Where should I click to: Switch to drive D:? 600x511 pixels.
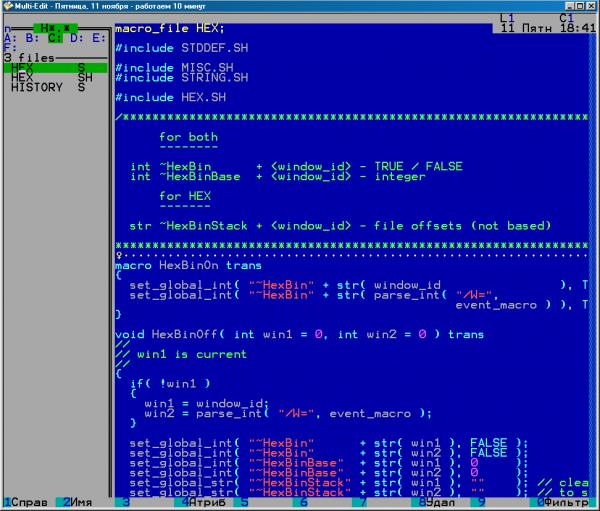click(x=76, y=38)
